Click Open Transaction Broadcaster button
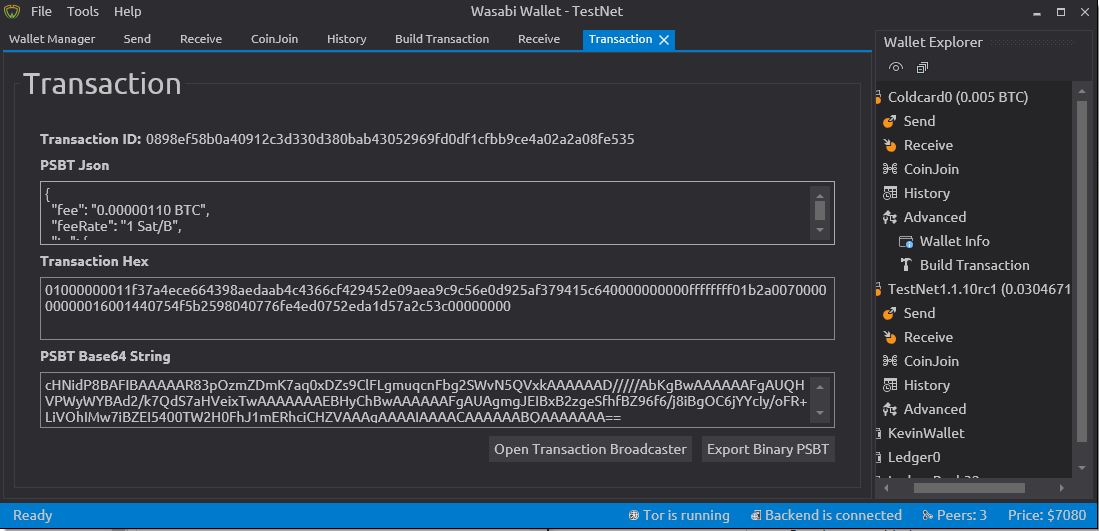This screenshot has height=531, width=1099. (x=590, y=449)
